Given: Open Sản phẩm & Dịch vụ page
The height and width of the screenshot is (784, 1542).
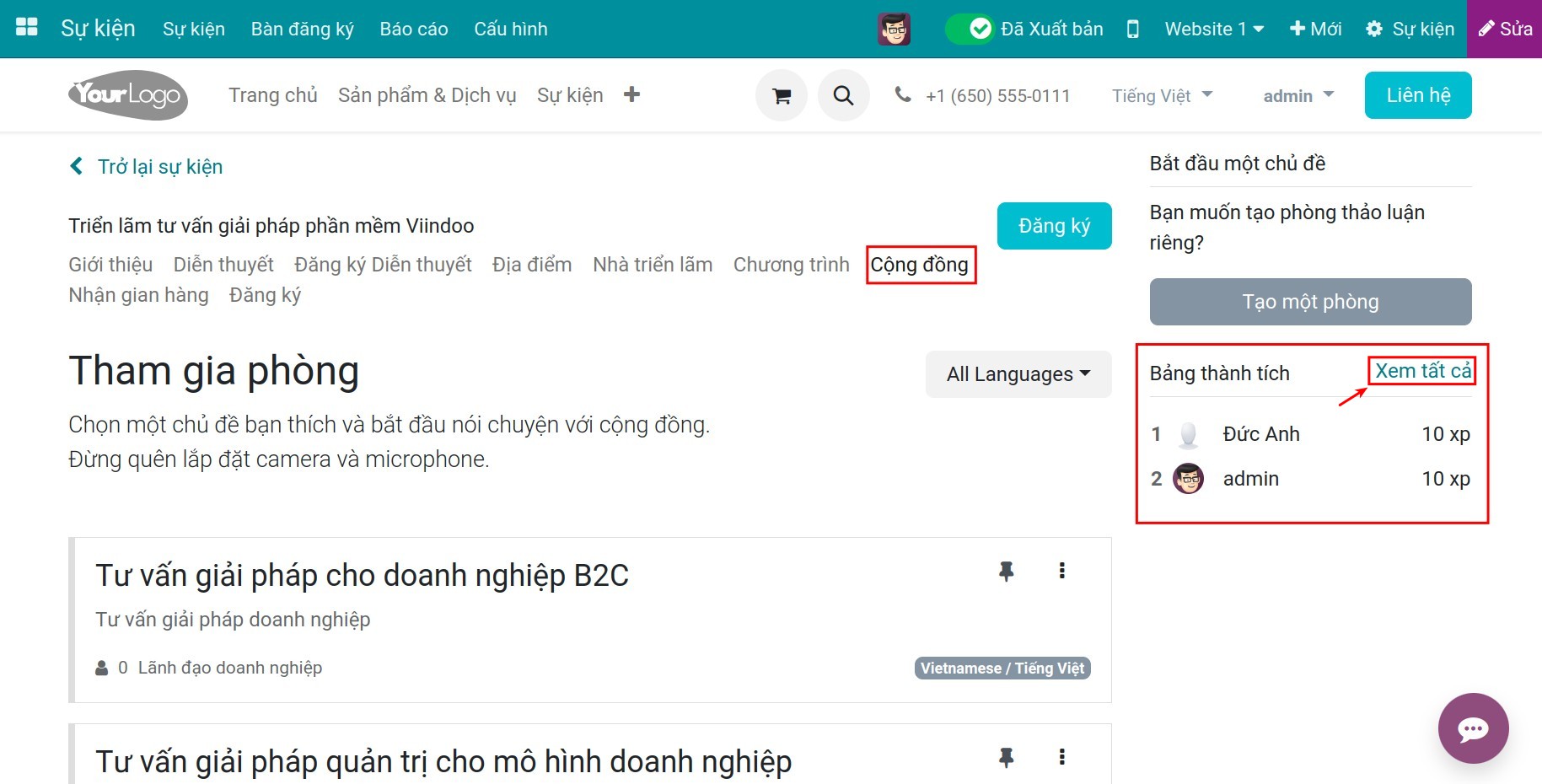Looking at the screenshot, I should [427, 95].
